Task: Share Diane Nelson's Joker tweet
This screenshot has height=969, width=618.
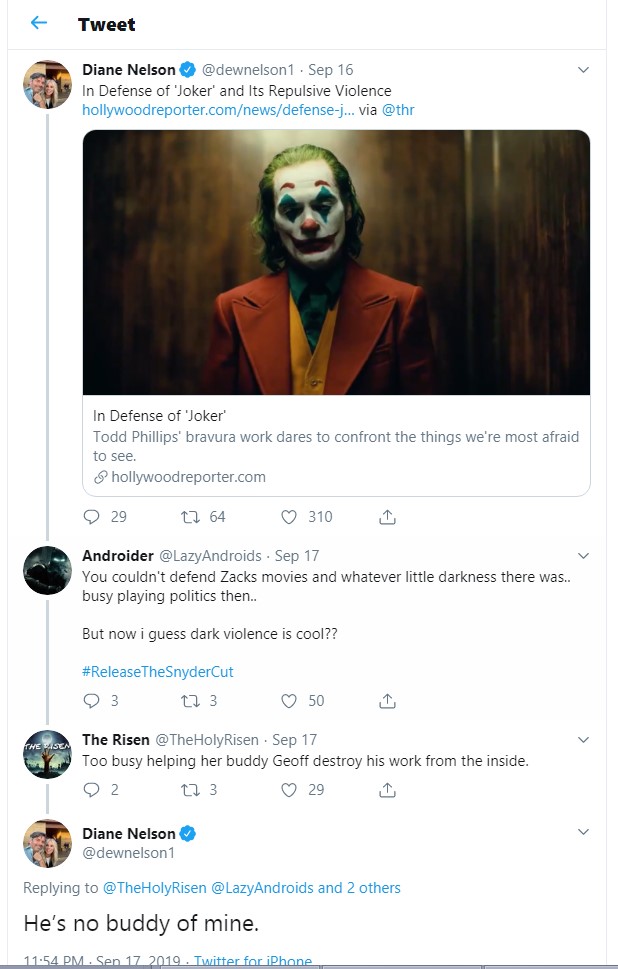Action: coord(387,517)
